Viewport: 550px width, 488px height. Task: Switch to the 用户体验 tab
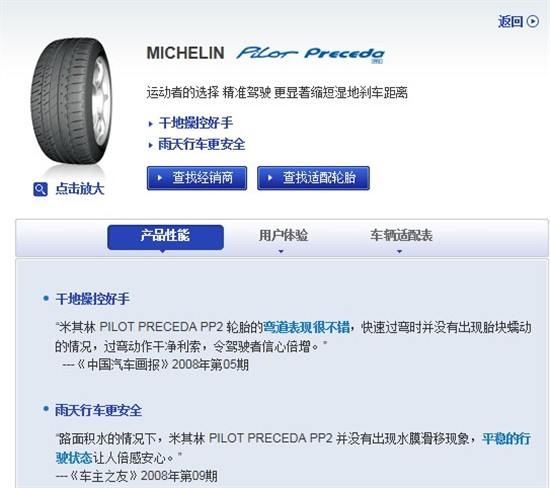283,236
